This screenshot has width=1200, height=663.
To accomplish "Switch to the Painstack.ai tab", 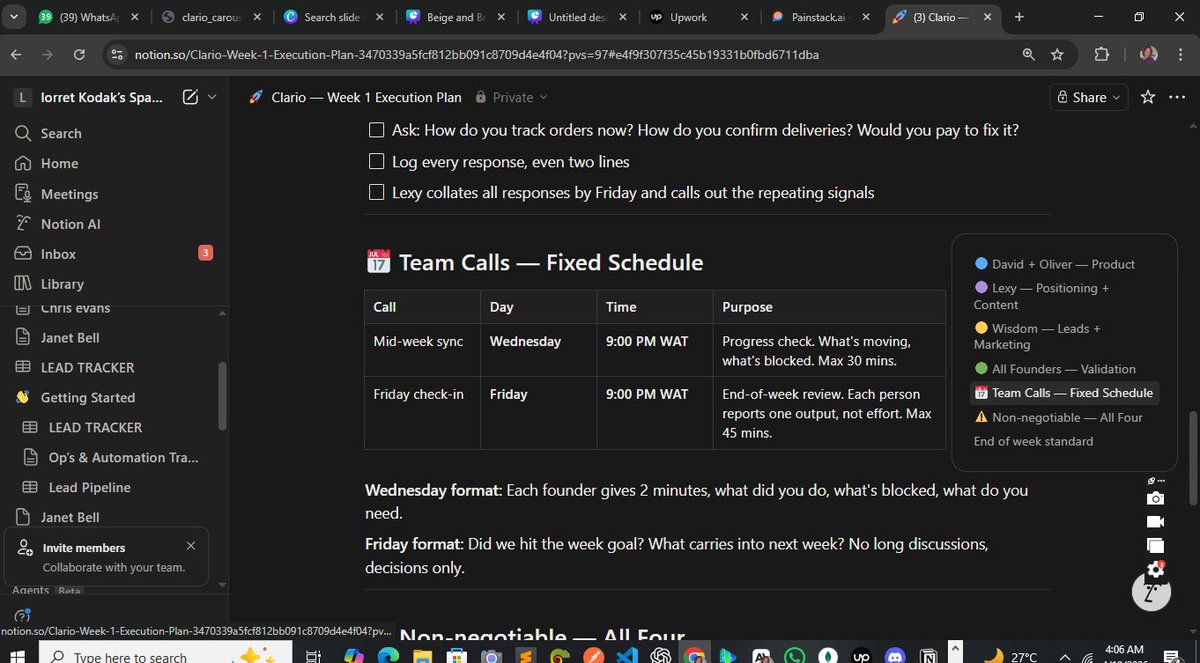I will (x=823, y=17).
